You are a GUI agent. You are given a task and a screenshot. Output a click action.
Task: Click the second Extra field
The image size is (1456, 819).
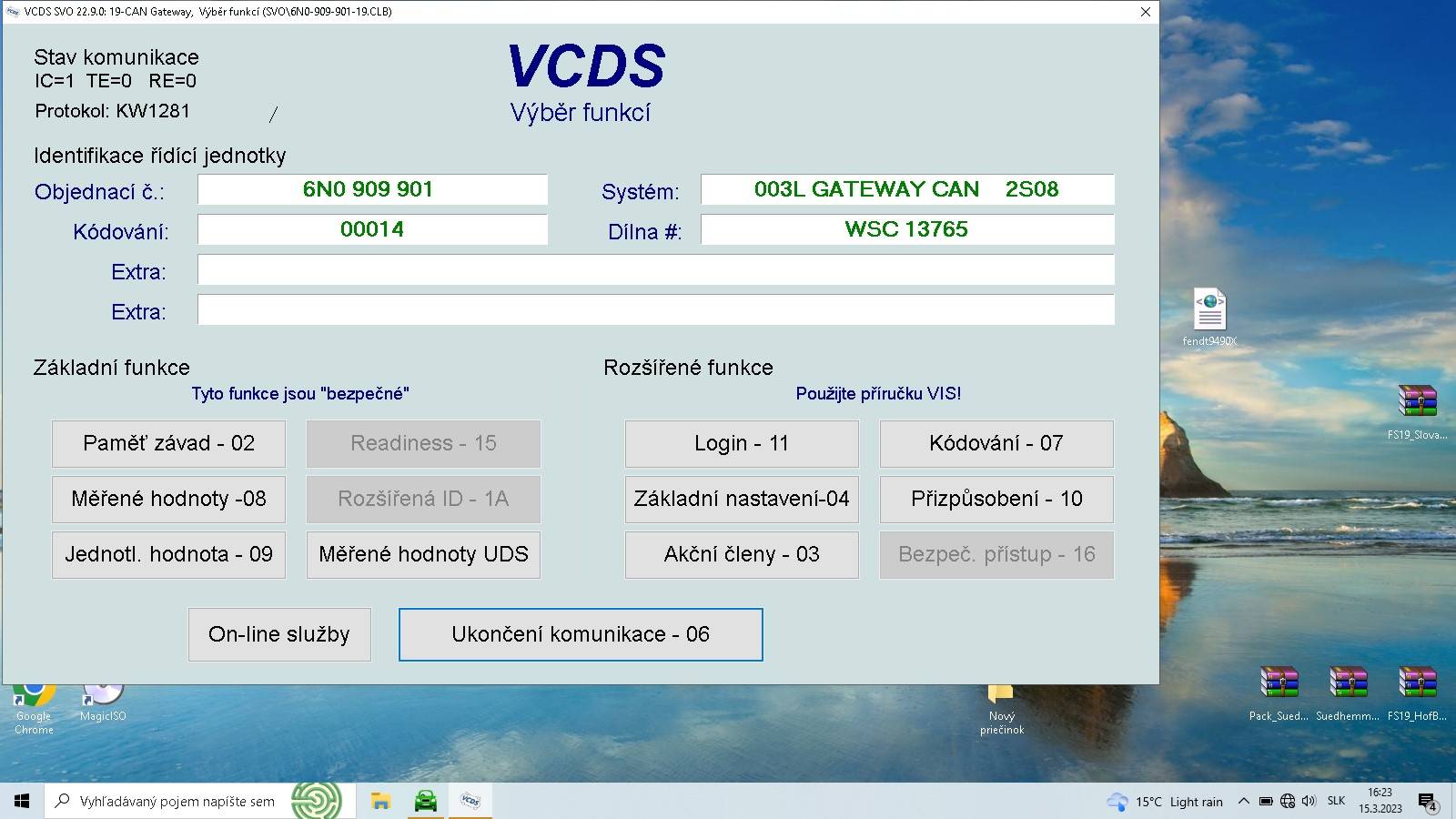[x=656, y=309]
